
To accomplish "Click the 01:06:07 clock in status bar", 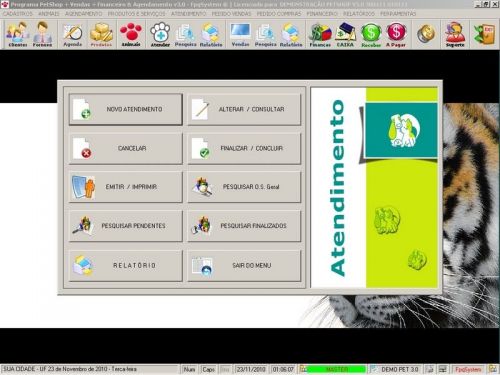I will [x=283, y=369].
